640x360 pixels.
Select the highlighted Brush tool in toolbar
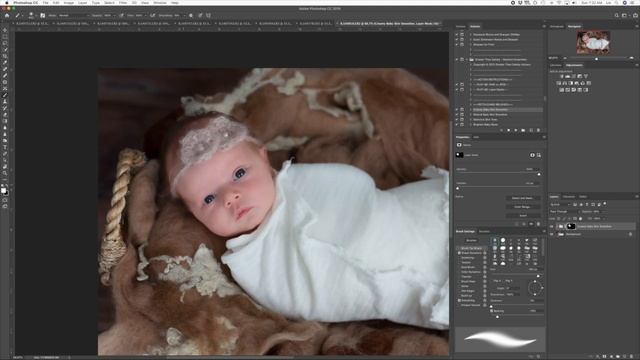tap(5, 95)
